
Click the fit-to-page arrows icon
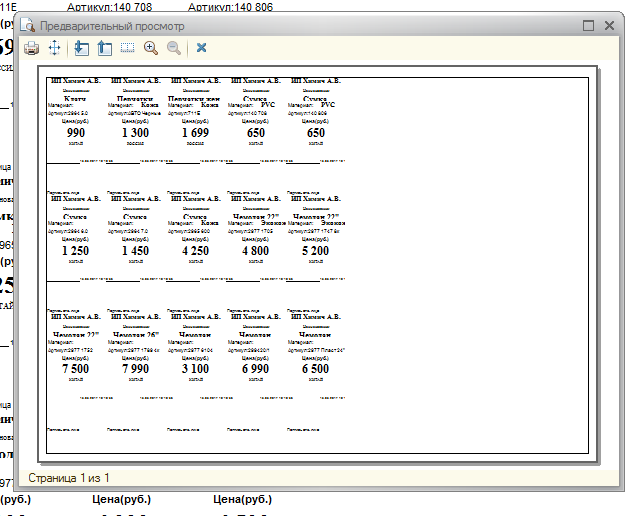pos(55,48)
